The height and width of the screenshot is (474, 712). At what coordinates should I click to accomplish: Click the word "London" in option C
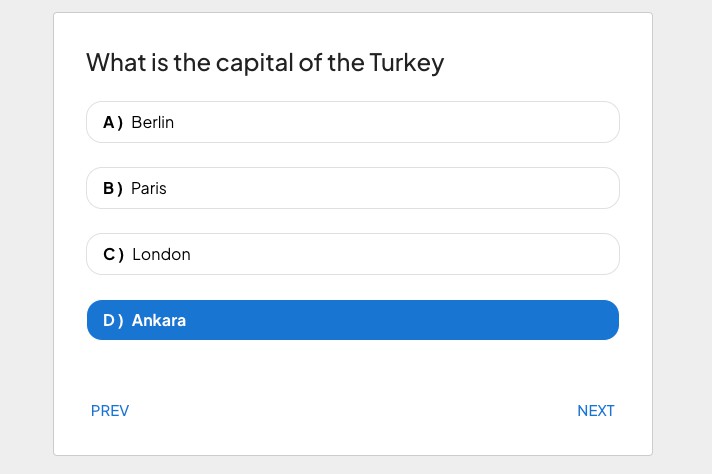click(x=161, y=254)
